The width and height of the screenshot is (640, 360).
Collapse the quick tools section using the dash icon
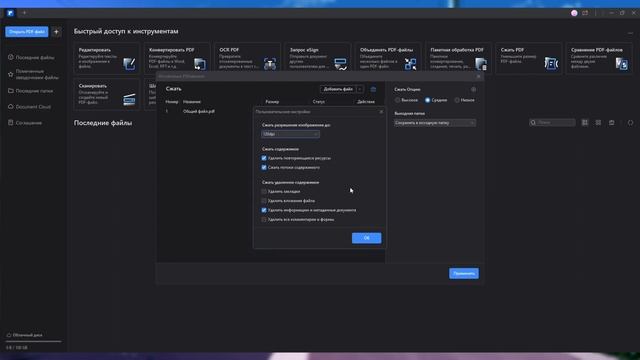630,33
